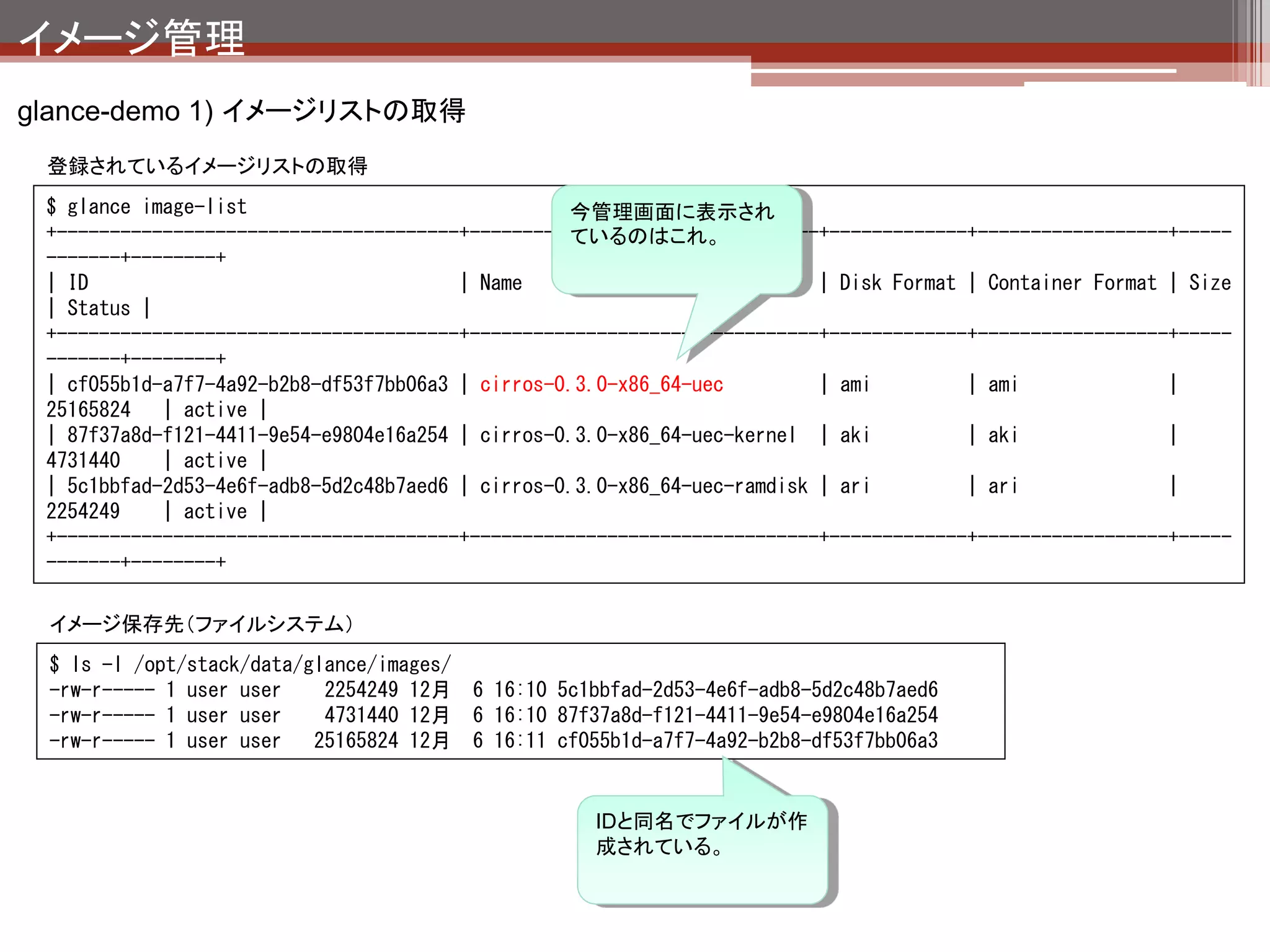This screenshot has height=952, width=1270.
Task: Select table ID 87f37a8d-f121-4411-9e54-e9804e16a254
Action: point(257,435)
